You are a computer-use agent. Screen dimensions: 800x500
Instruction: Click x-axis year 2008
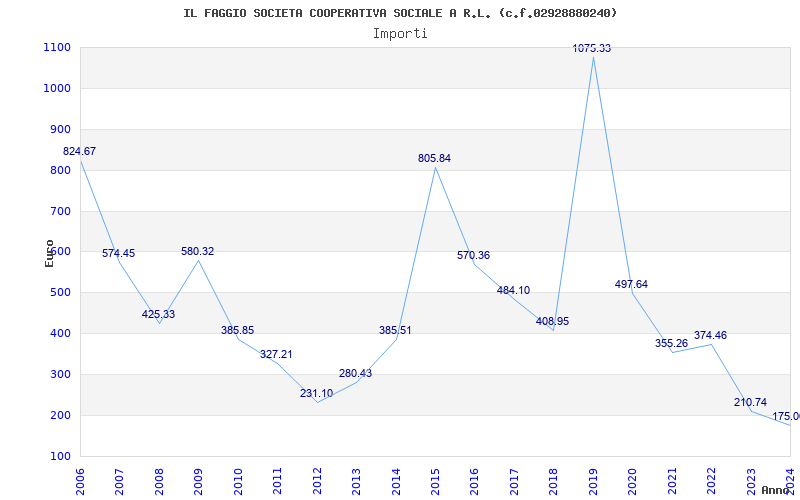(x=159, y=481)
